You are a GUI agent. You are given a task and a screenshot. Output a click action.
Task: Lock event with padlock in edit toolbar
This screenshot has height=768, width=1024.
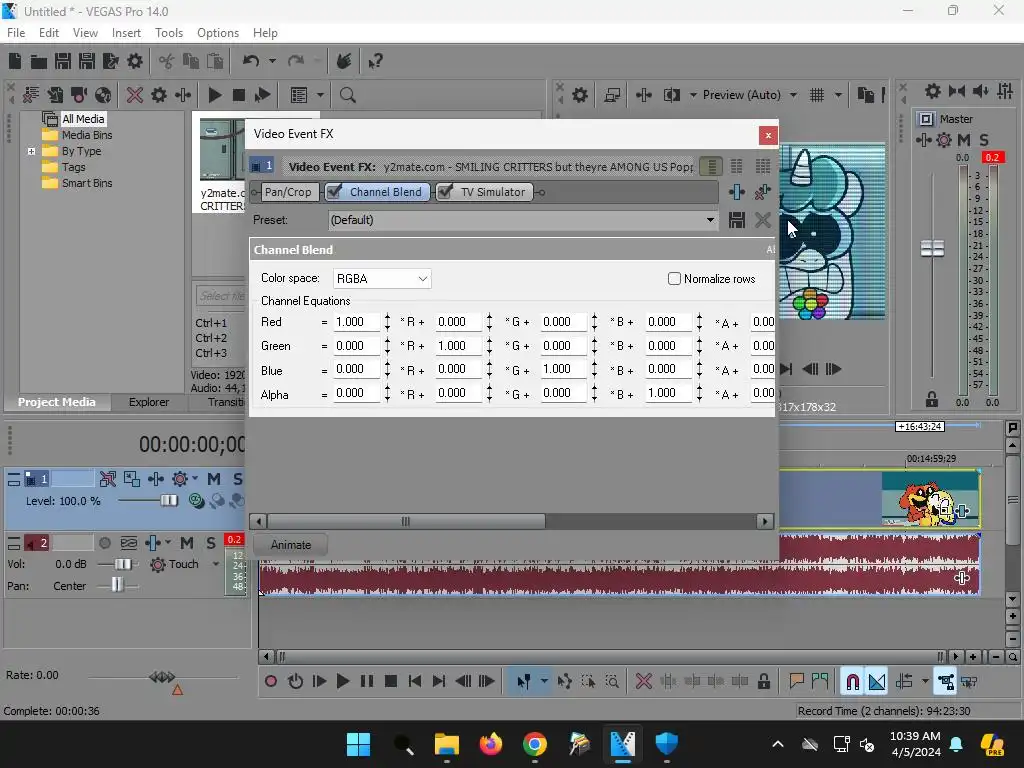coord(763,682)
